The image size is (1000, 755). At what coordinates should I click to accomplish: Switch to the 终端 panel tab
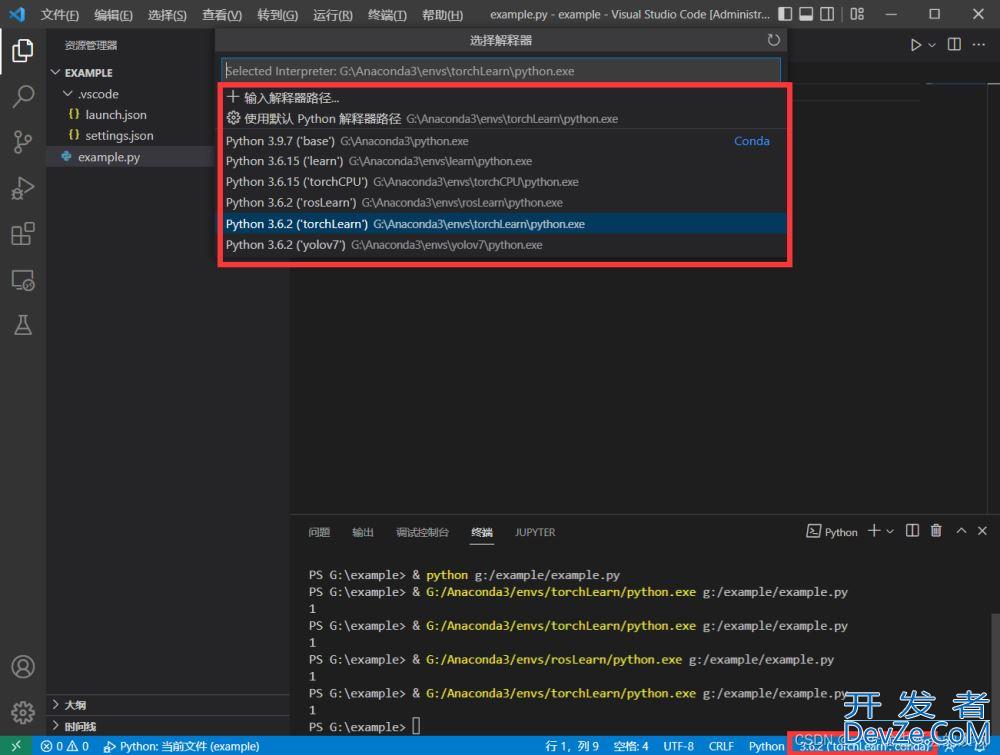pos(482,532)
